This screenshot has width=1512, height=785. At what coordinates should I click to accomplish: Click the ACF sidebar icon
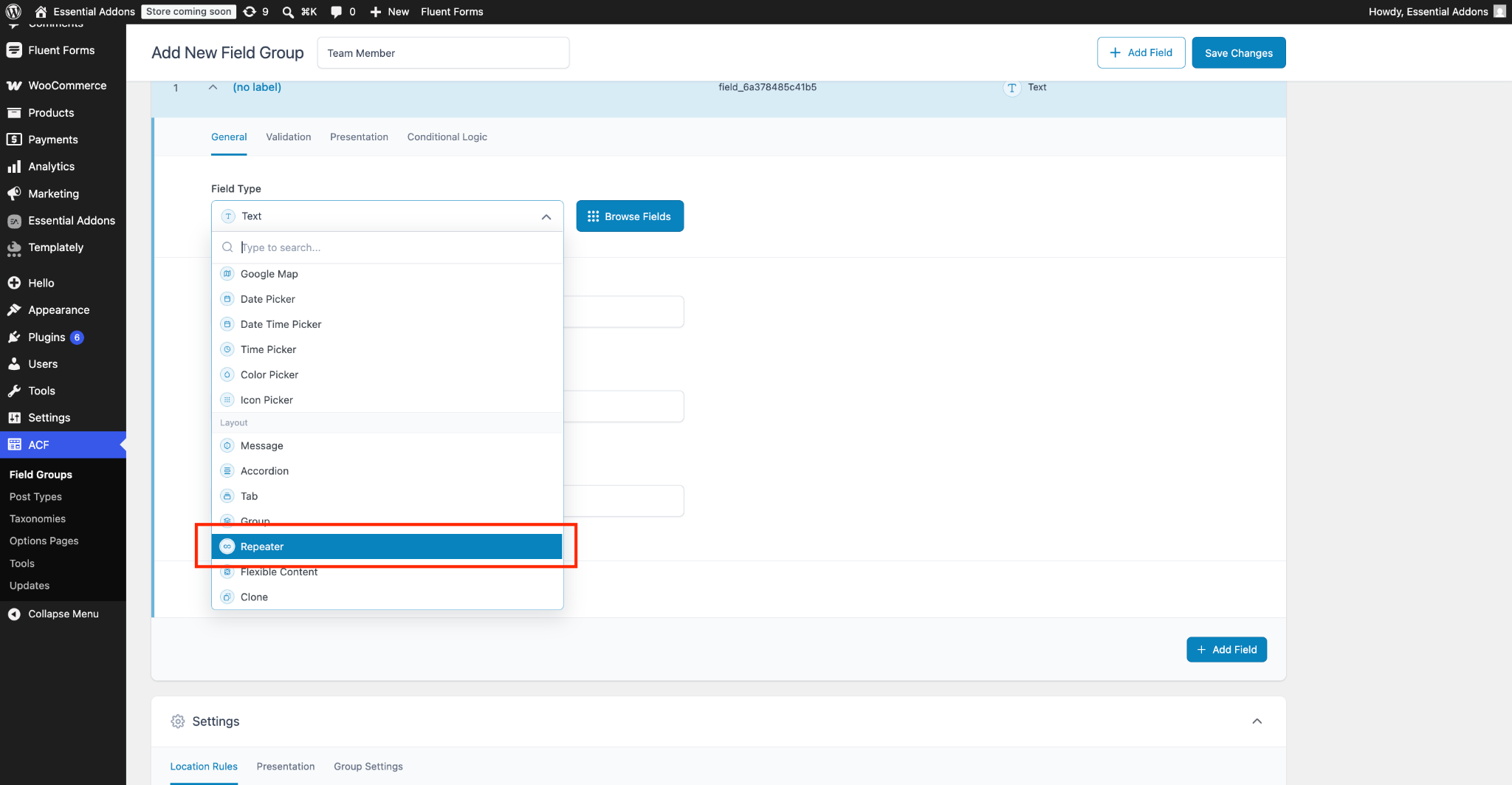coord(14,445)
